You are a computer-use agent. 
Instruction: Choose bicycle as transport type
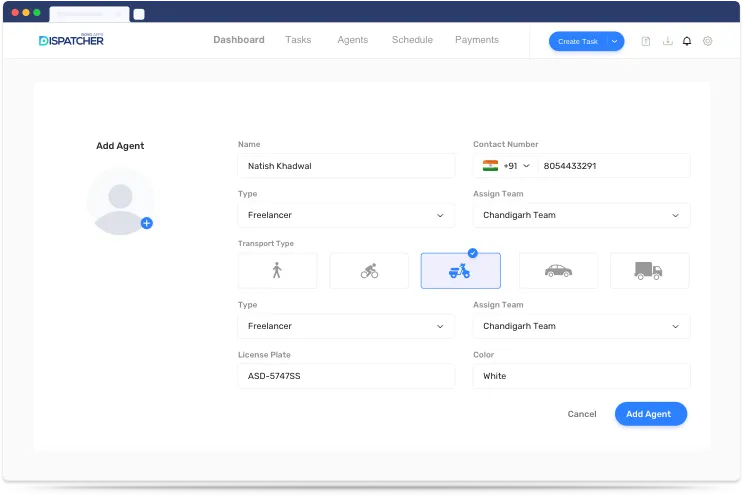coord(369,271)
